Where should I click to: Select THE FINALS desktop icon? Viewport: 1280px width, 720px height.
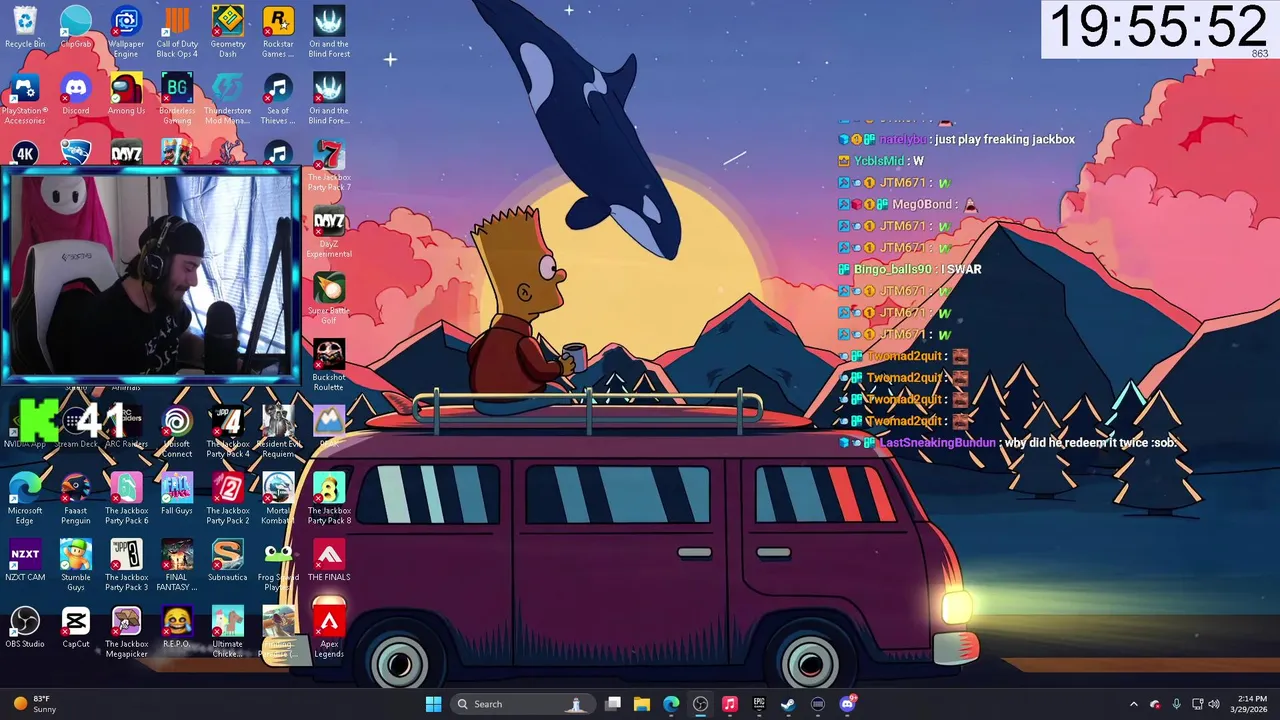click(x=329, y=562)
